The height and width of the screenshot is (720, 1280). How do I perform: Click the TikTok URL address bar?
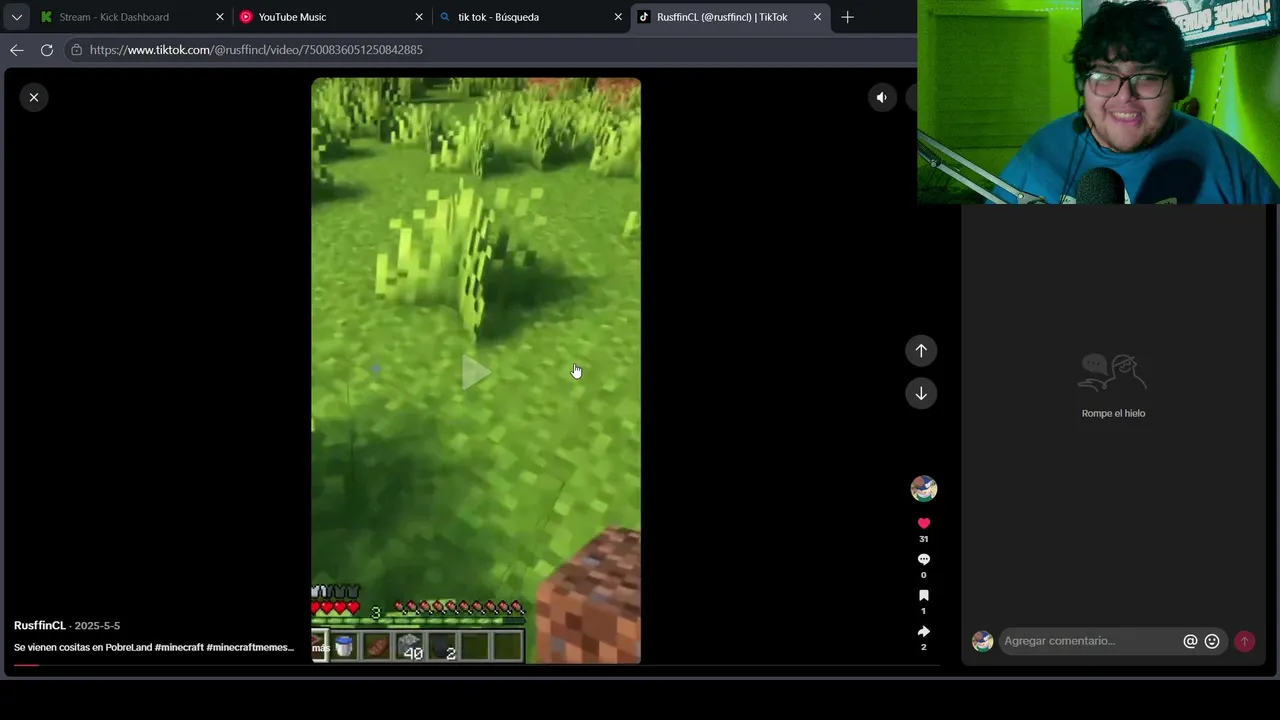point(490,50)
